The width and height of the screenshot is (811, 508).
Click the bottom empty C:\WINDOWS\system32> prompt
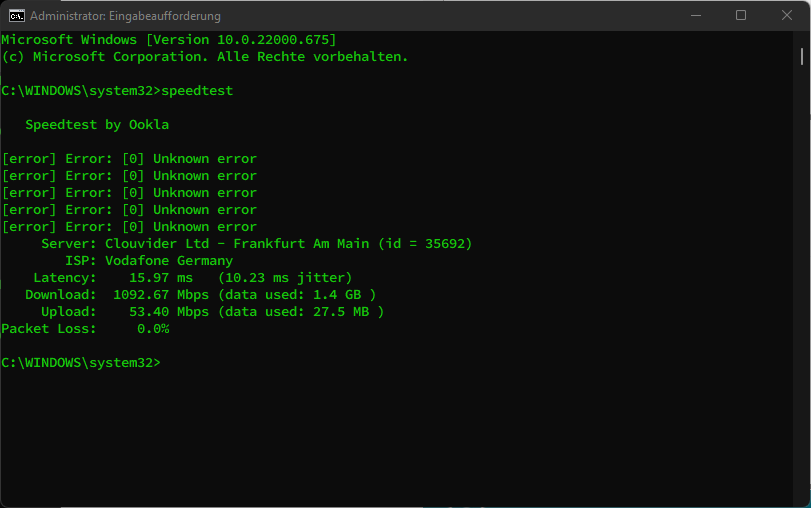[x=80, y=362]
